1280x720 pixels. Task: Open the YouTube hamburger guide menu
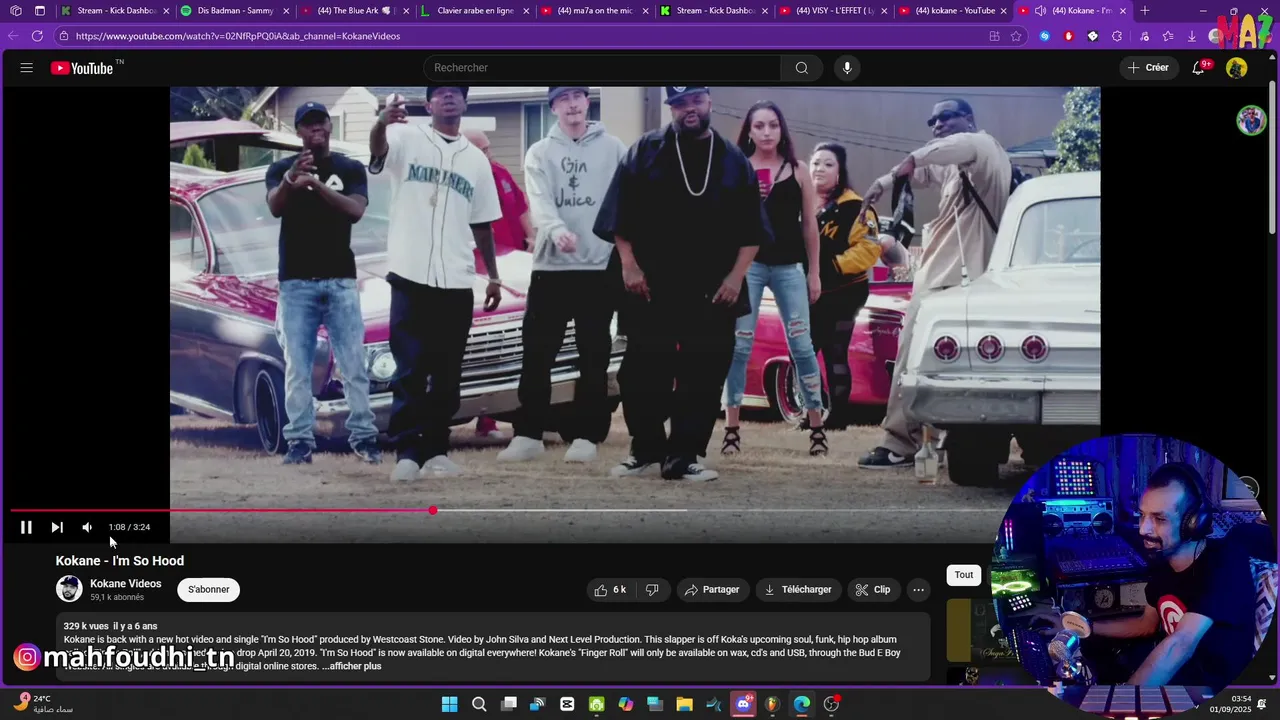(x=27, y=68)
